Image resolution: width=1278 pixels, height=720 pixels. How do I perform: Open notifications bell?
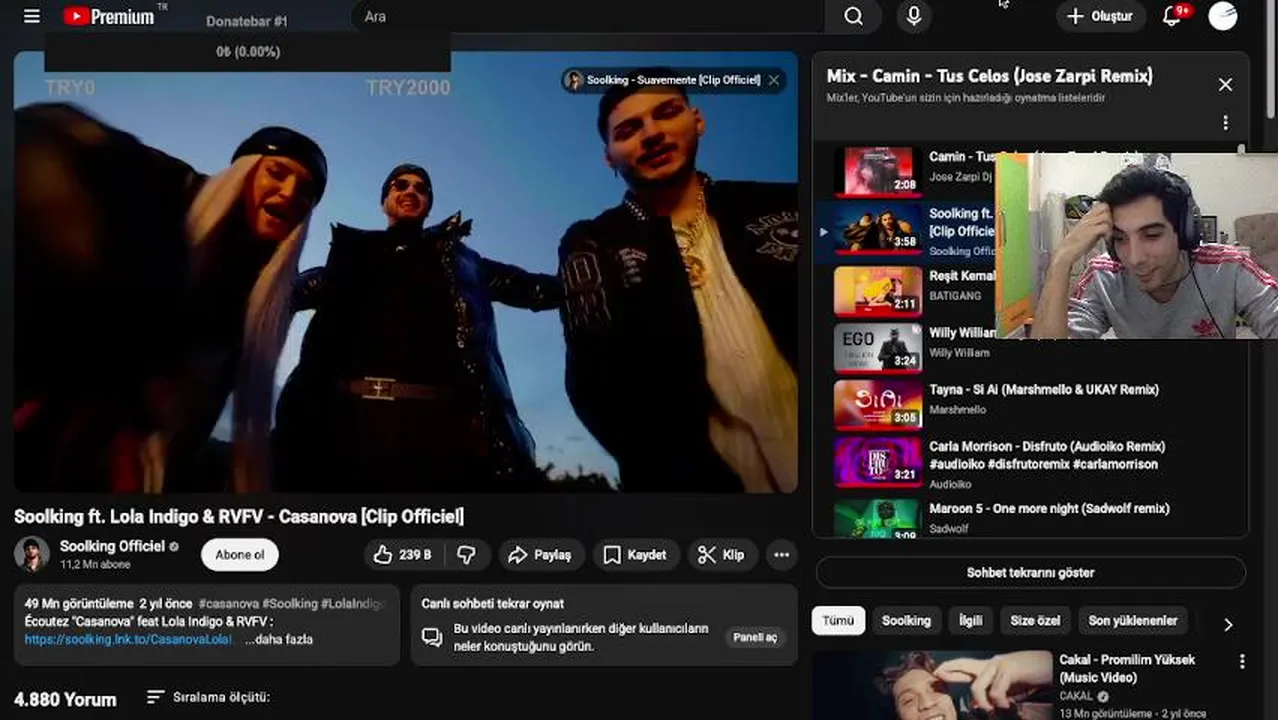click(x=1172, y=16)
